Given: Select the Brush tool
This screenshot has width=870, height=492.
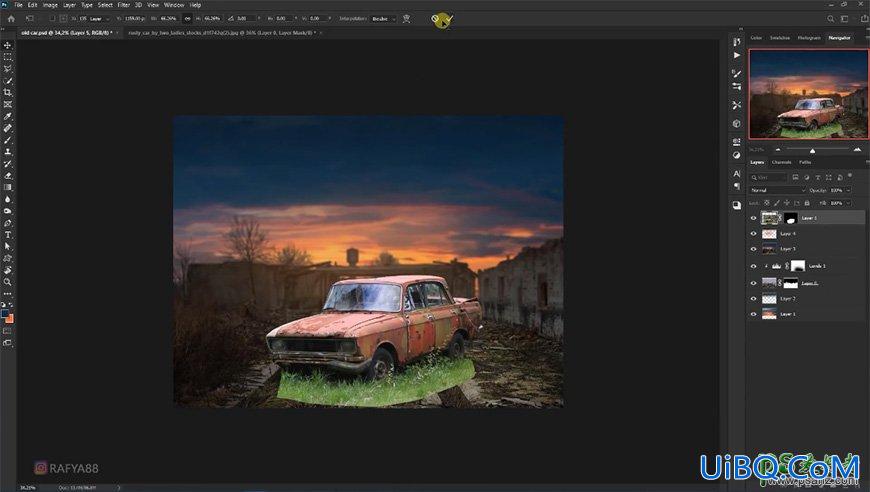Looking at the screenshot, I should click(x=8, y=140).
